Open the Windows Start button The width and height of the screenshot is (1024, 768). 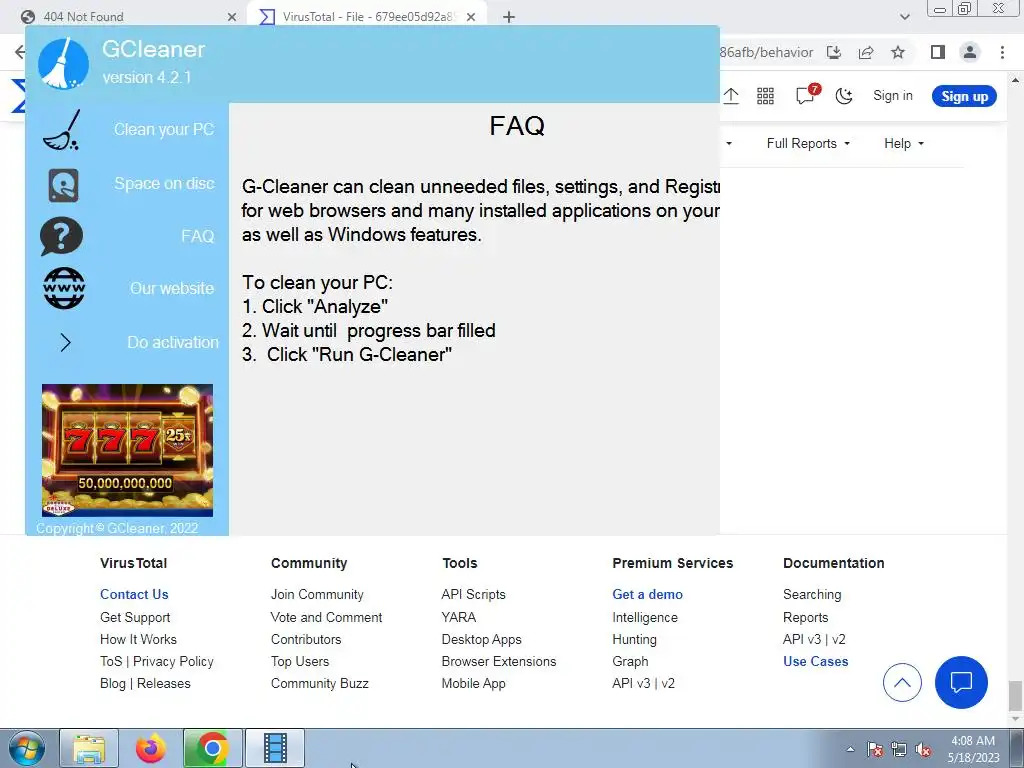pyautogui.click(x=27, y=749)
